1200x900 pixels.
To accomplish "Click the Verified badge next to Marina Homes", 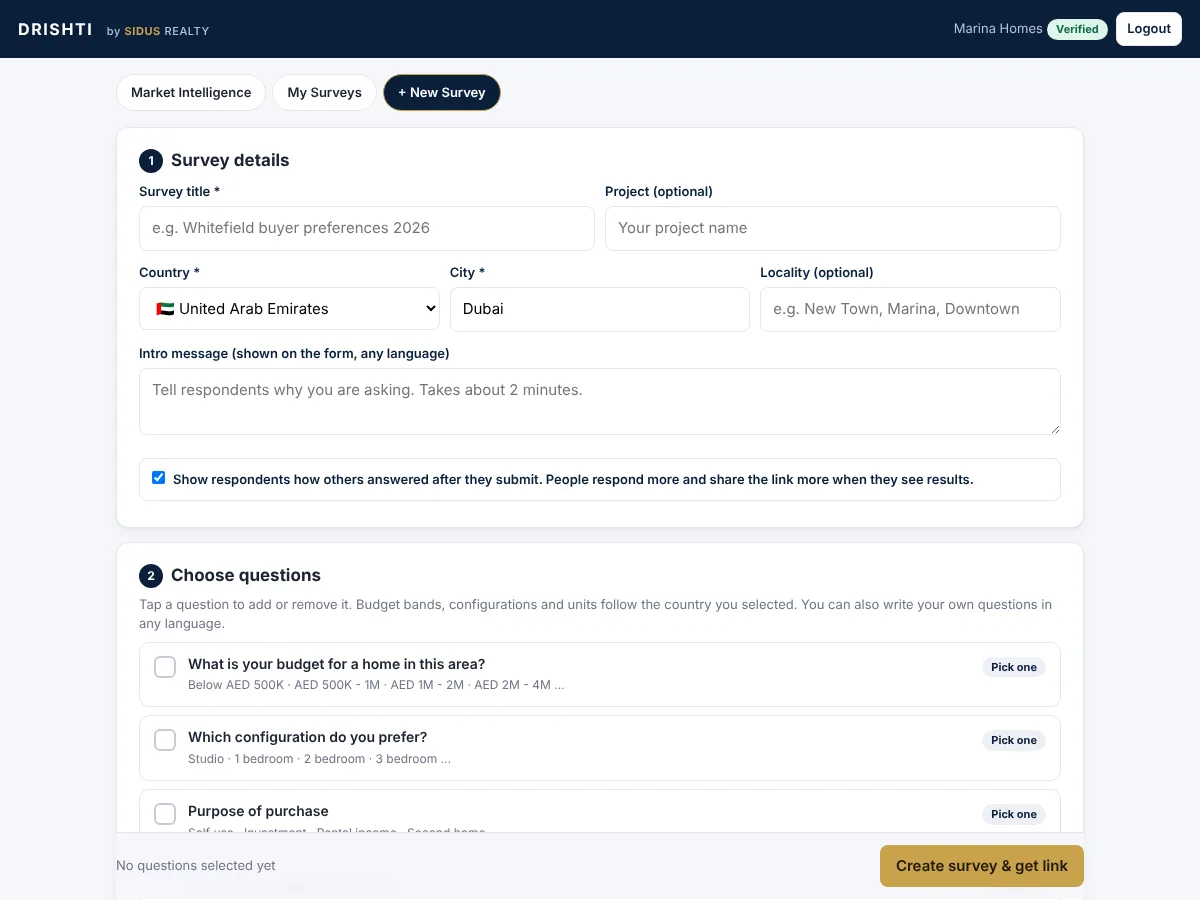I will 1077,29.
